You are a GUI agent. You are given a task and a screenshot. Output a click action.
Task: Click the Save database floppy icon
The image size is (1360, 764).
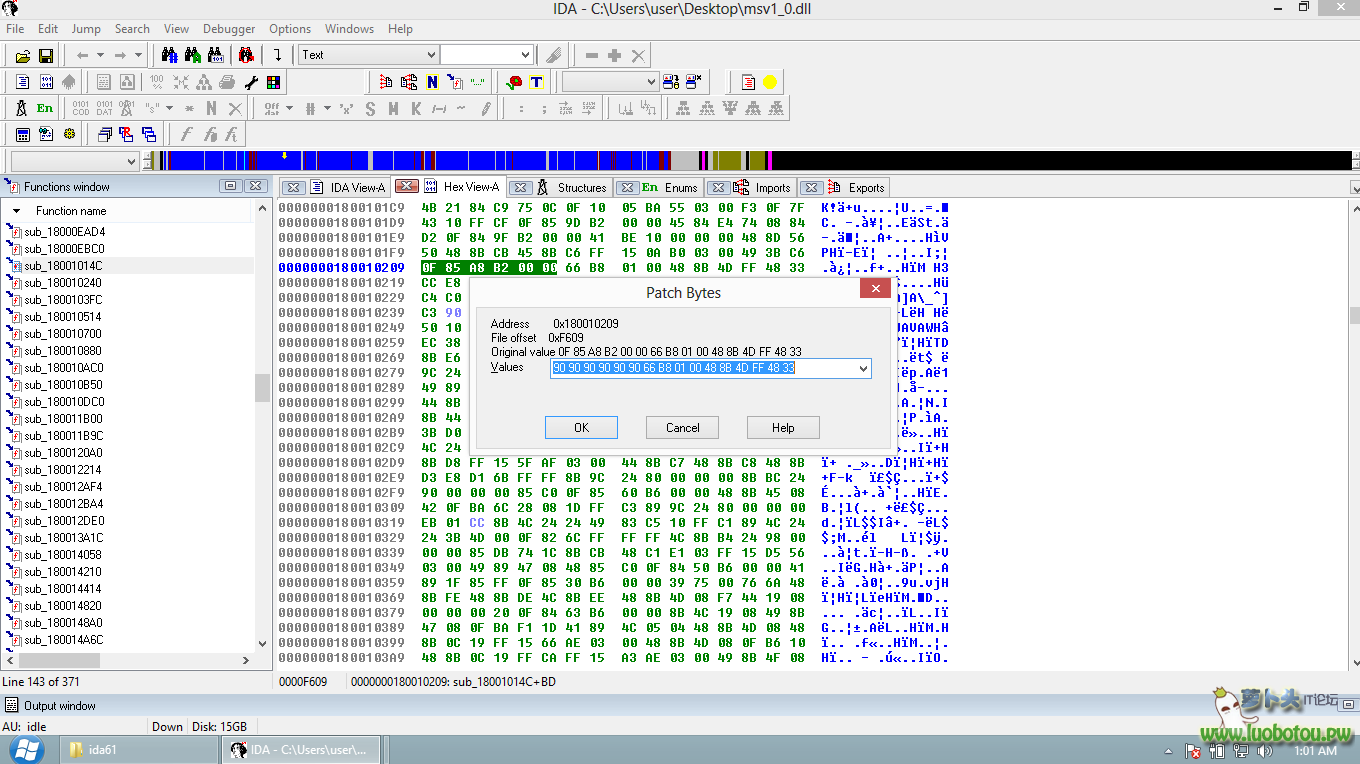pos(46,55)
